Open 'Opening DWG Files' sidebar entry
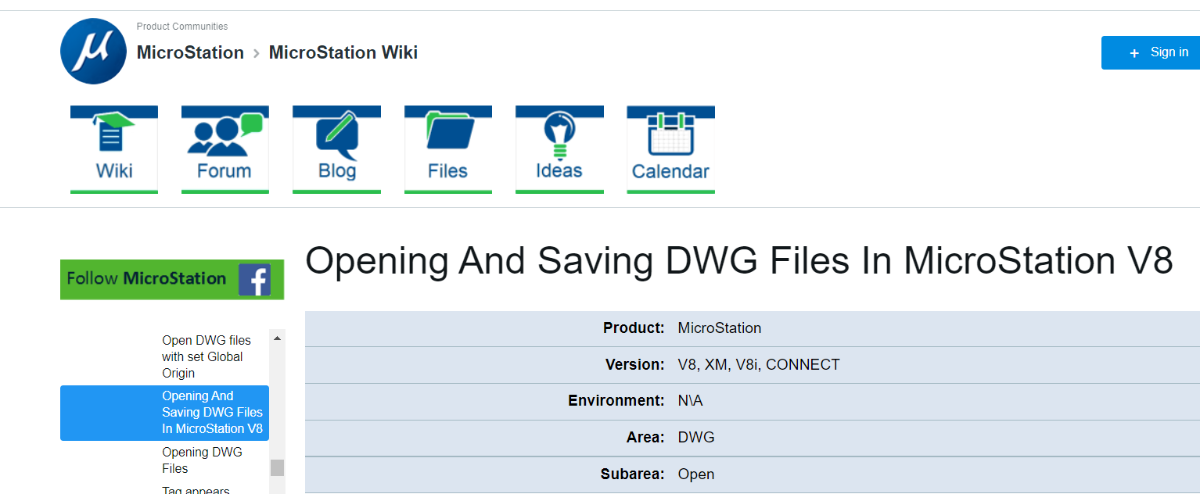The width and height of the screenshot is (1200, 494). tap(202, 460)
